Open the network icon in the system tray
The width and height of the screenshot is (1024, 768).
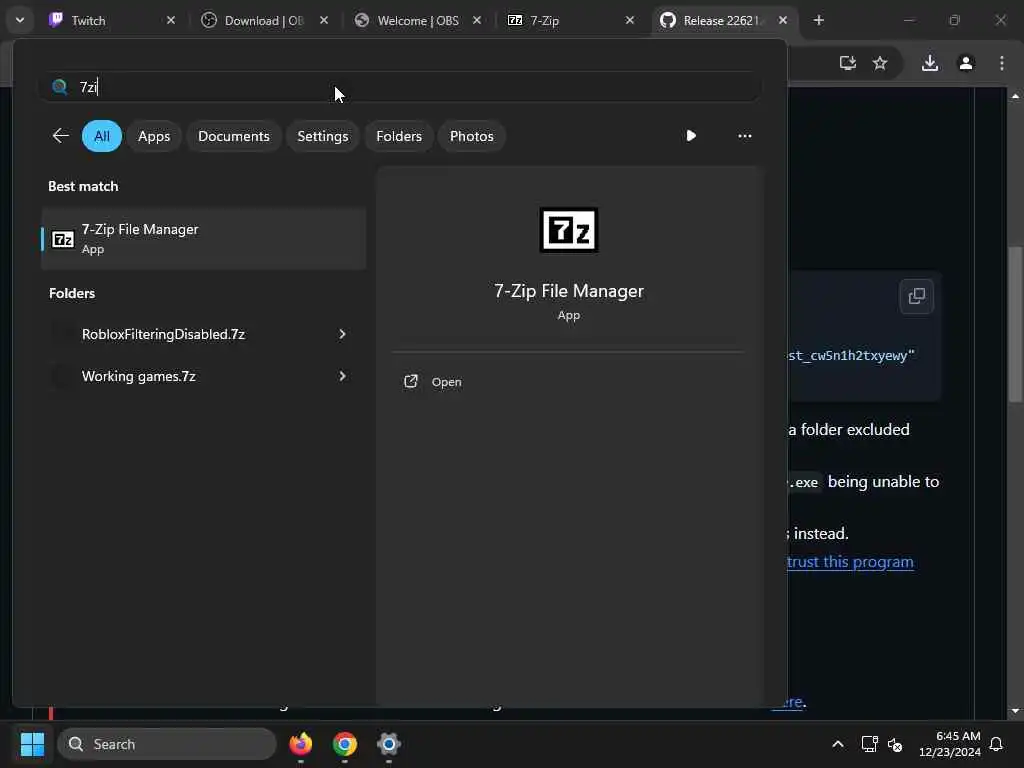point(869,744)
